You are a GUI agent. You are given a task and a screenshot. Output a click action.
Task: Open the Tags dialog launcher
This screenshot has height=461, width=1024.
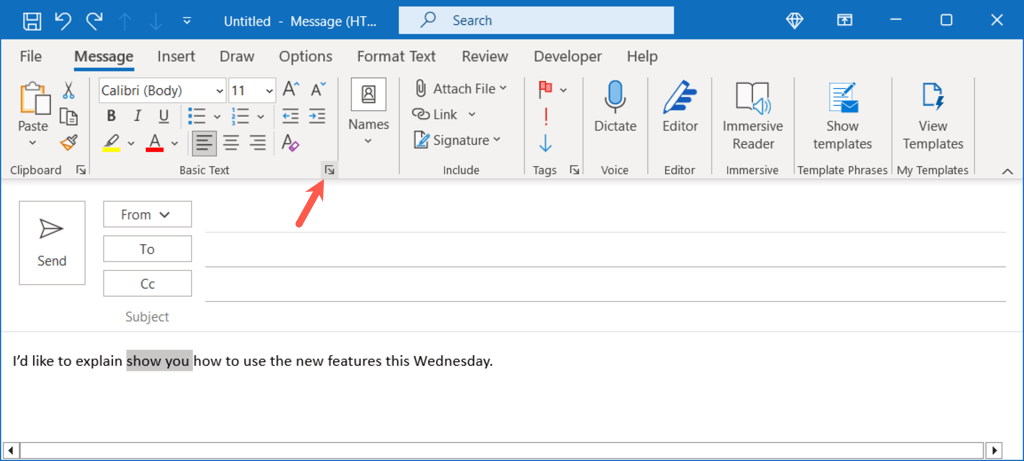pyautogui.click(x=575, y=170)
